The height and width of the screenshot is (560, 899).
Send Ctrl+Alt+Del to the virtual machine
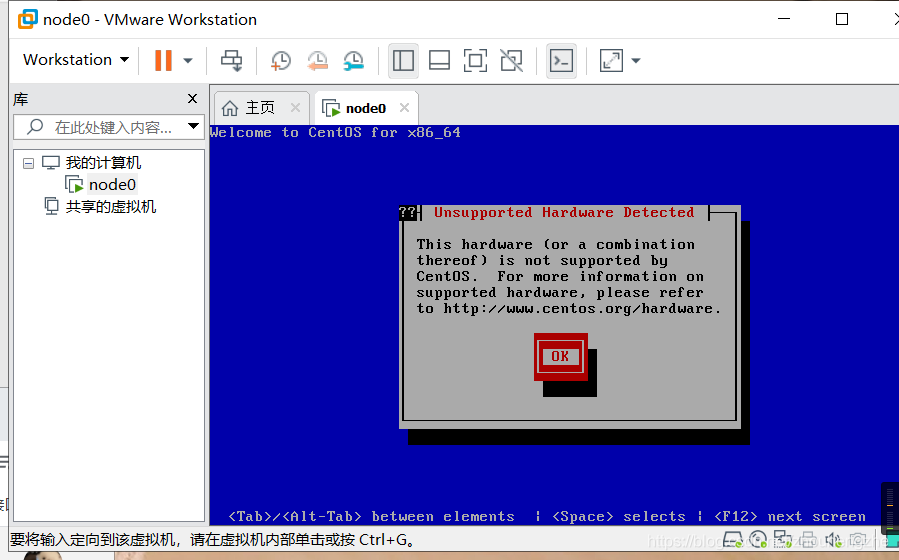232,60
